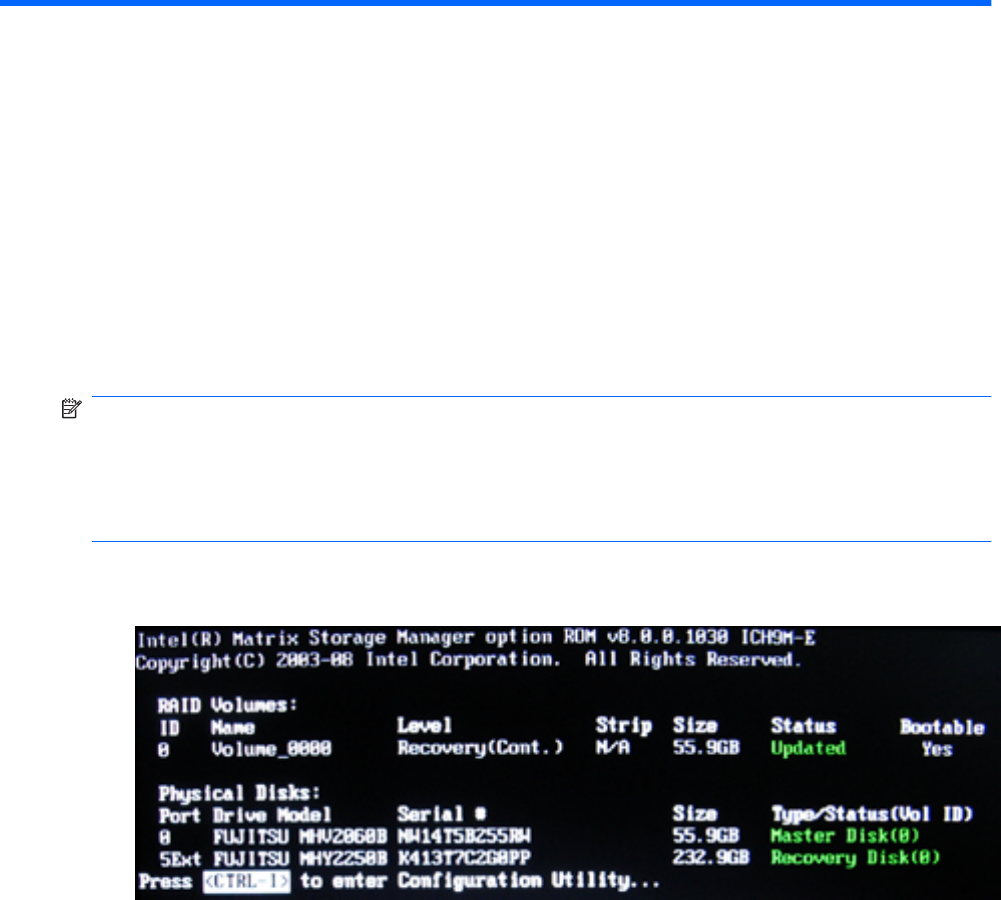Click the Recovery Disk(0) status
Screen dimensions: 1001x900
(x=855, y=858)
